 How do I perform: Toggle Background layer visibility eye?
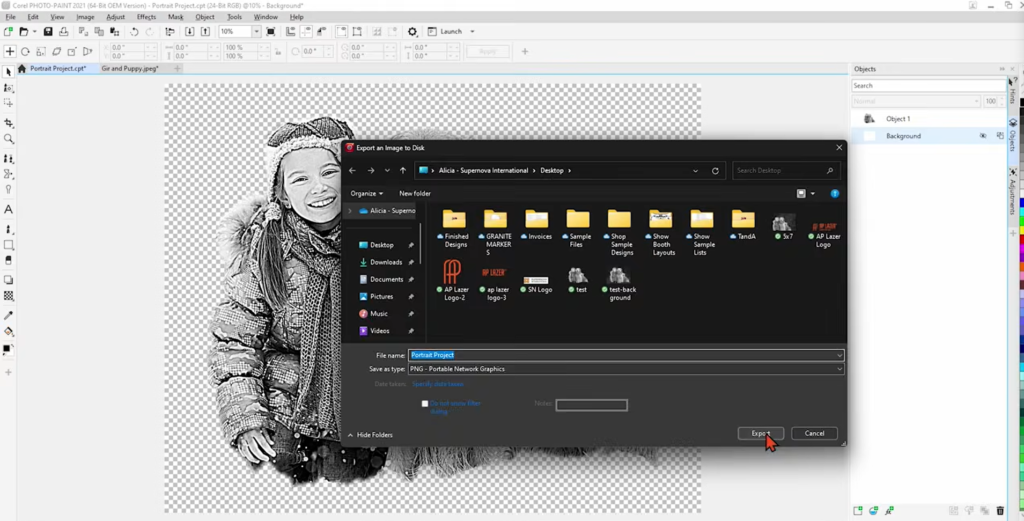tap(983, 136)
